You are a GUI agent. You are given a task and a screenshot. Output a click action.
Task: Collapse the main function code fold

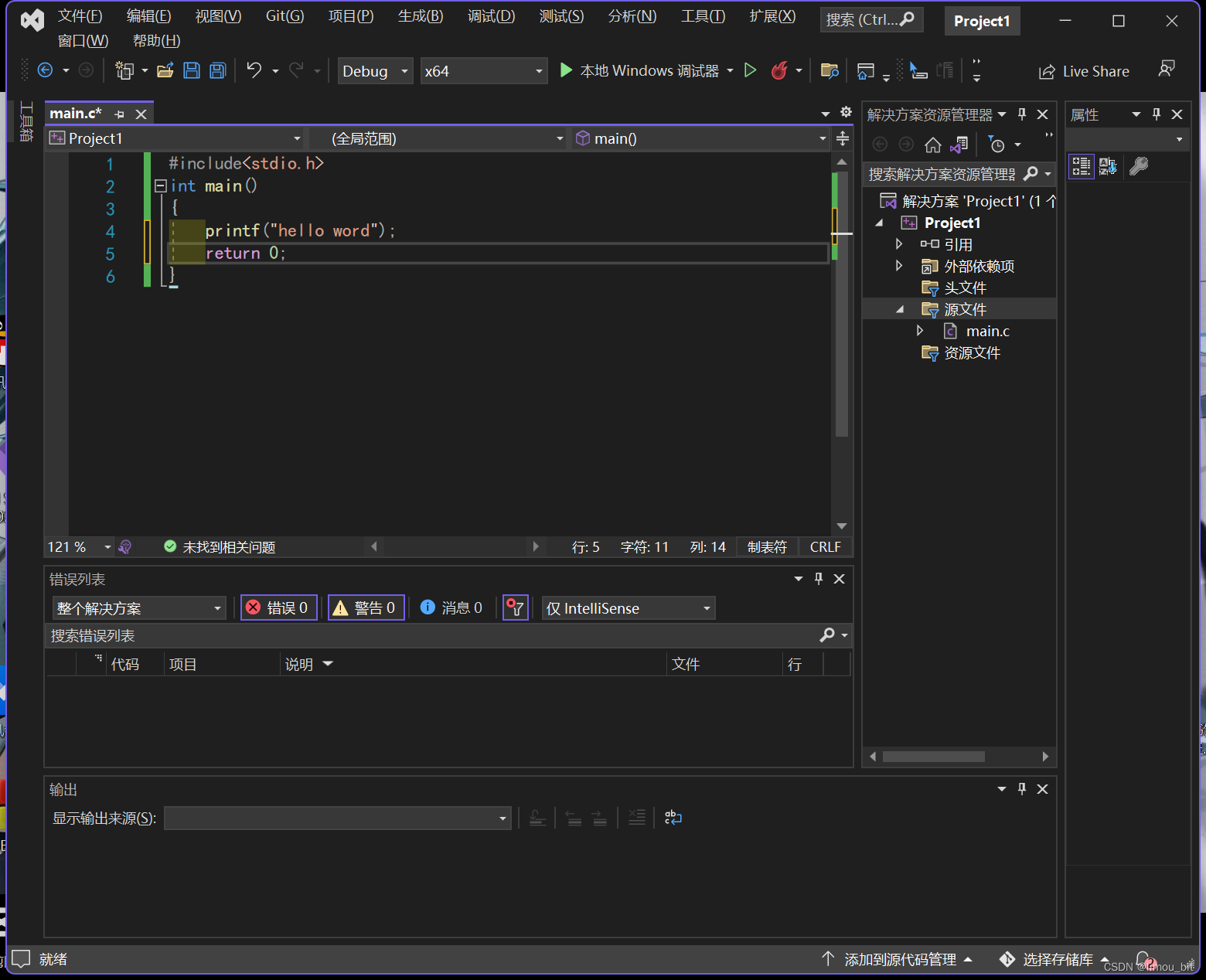point(161,185)
